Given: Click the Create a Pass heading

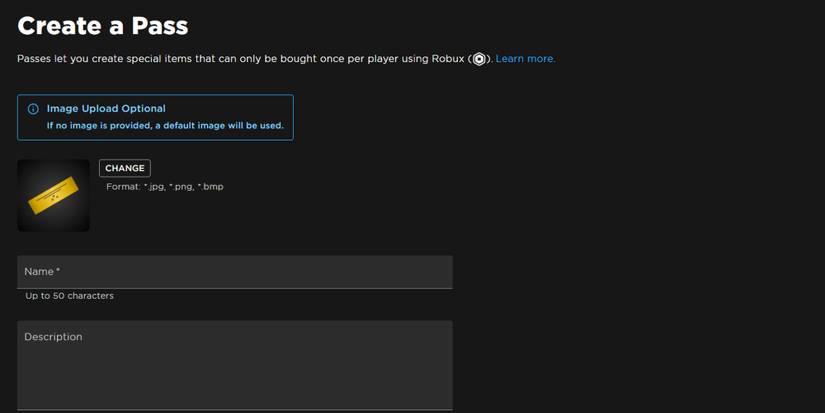Looking at the screenshot, I should coord(103,26).
